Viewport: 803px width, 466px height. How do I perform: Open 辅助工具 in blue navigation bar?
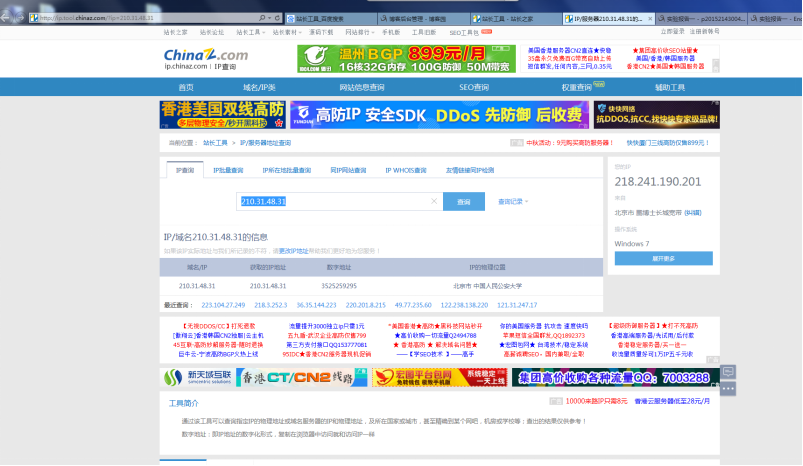(669, 88)
